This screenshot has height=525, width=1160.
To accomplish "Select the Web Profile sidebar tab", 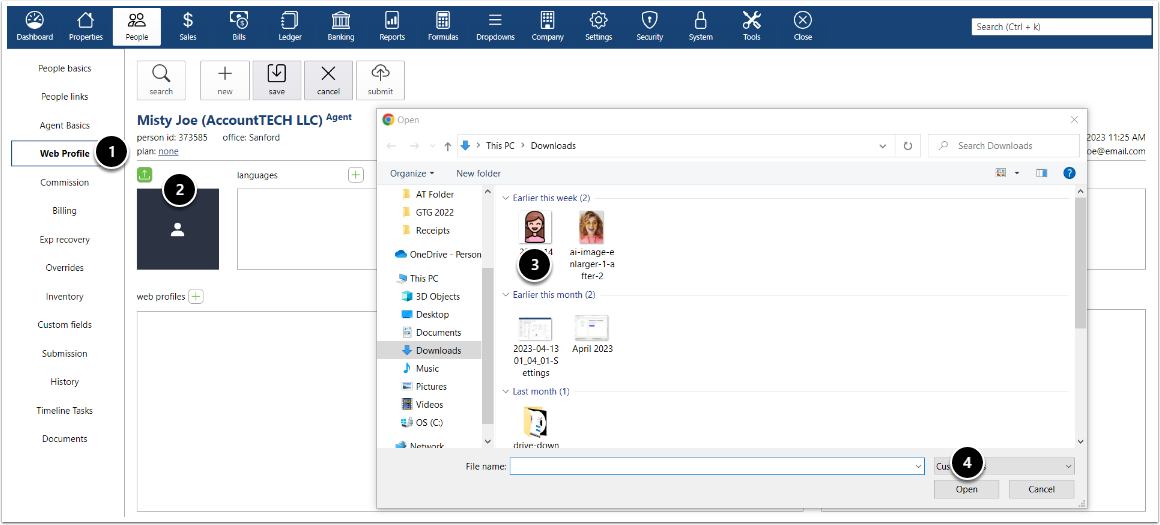I will pyautogui.click(x=64, y=153).
